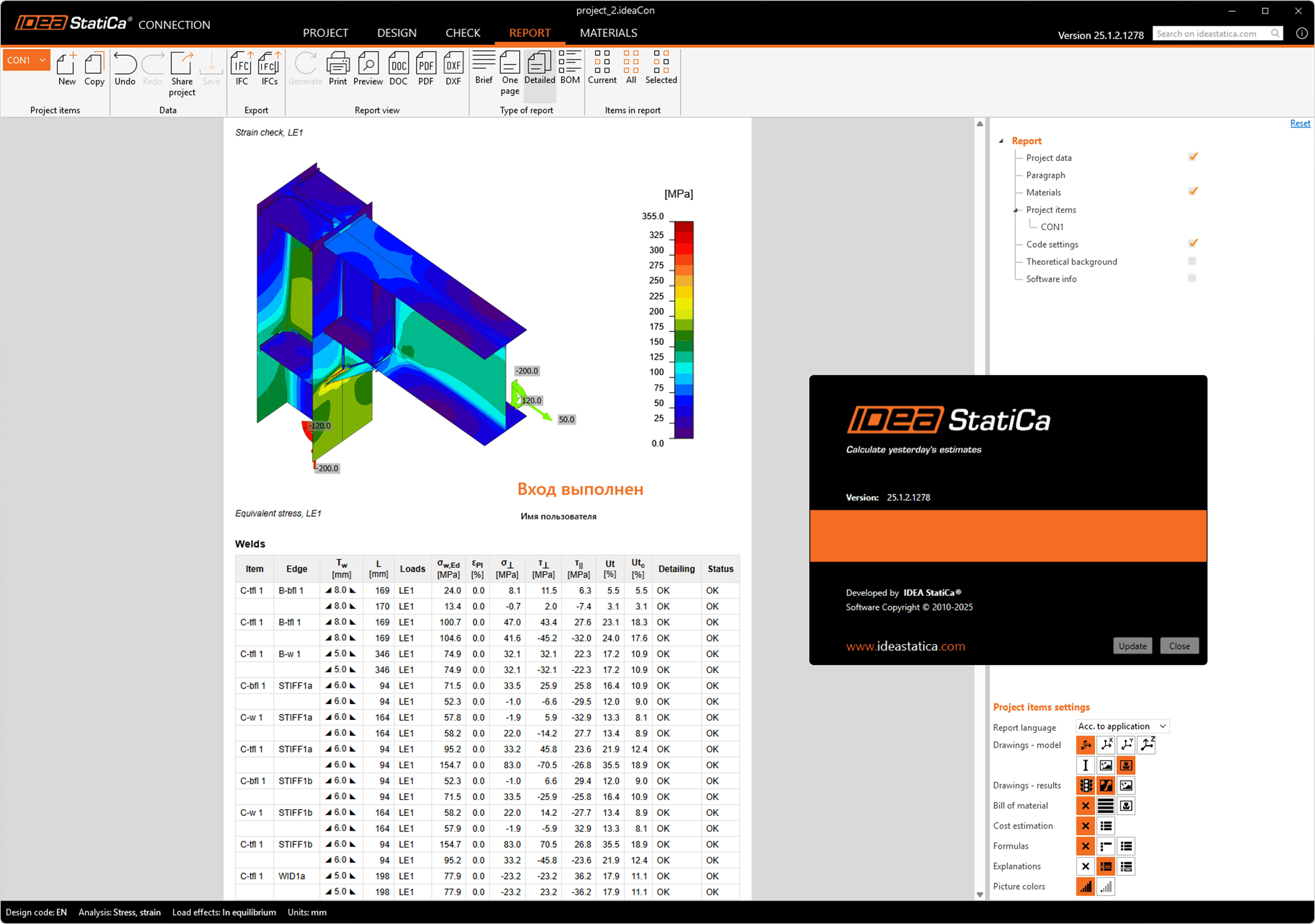Image resolution: width=1315 pixels, height=924 pixels.
Task: Select the Print report icon
Action: (x=338, y=68)
